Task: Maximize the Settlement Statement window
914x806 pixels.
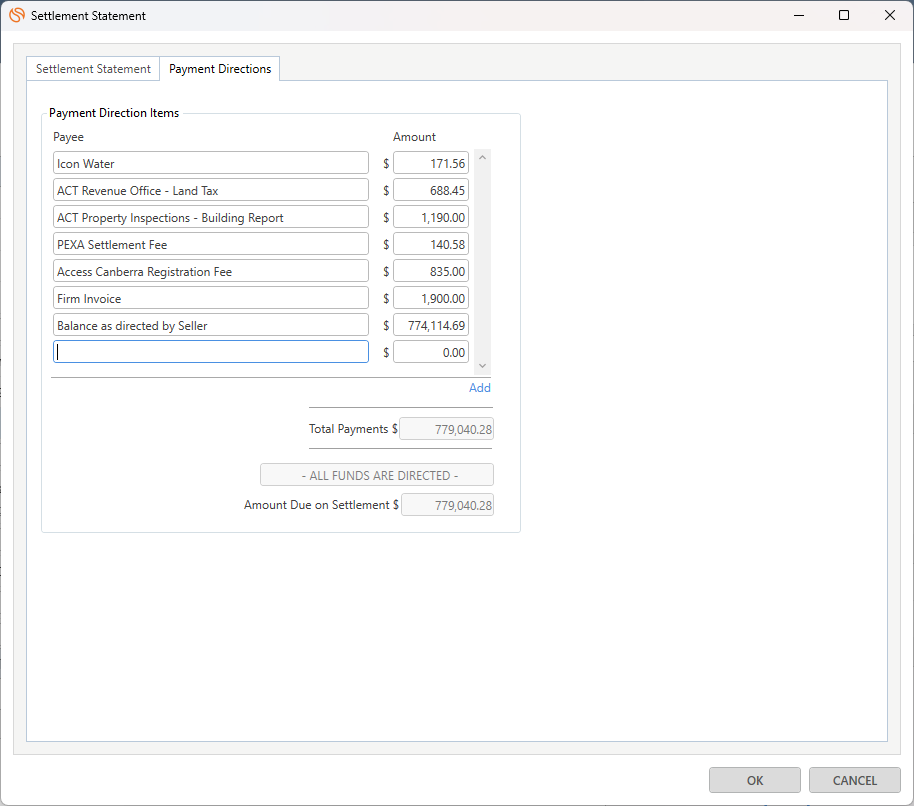Action: pyautogui.click(x=844, y=15)
